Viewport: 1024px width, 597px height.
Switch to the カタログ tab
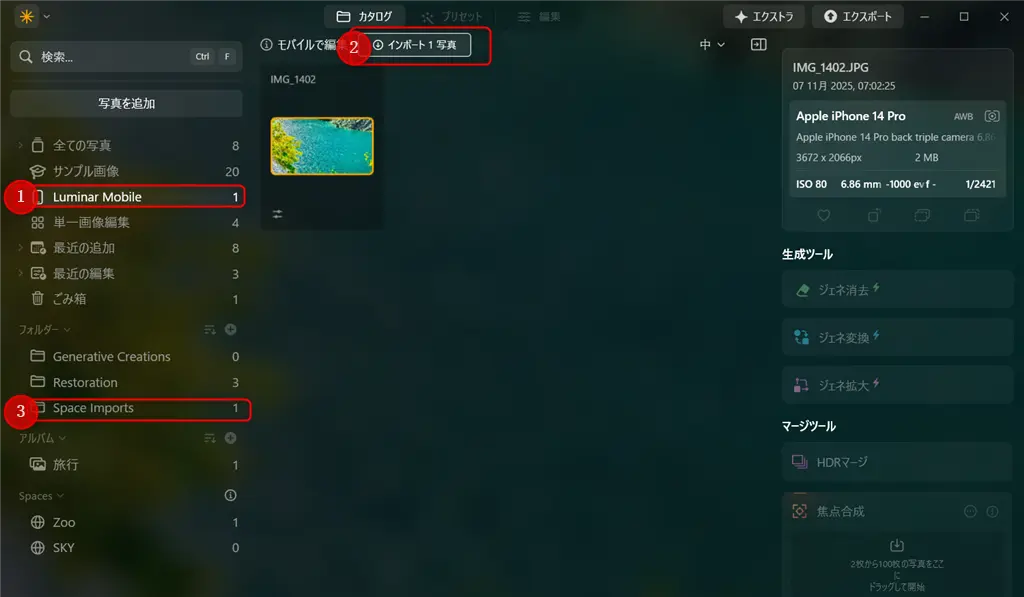pyautogui.click(x=364, y=16)
